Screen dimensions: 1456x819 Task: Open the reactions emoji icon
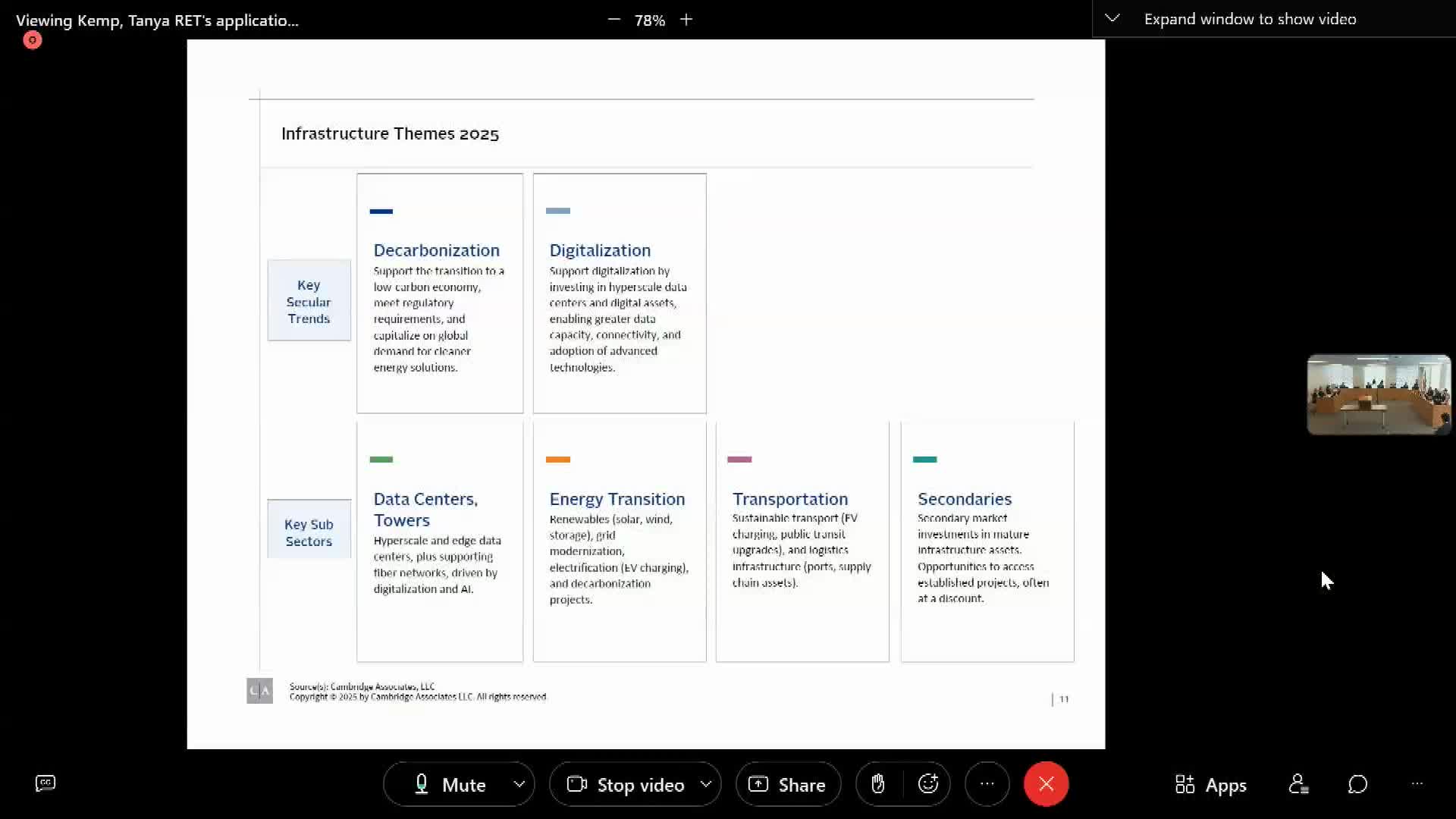tap(928, 784)
